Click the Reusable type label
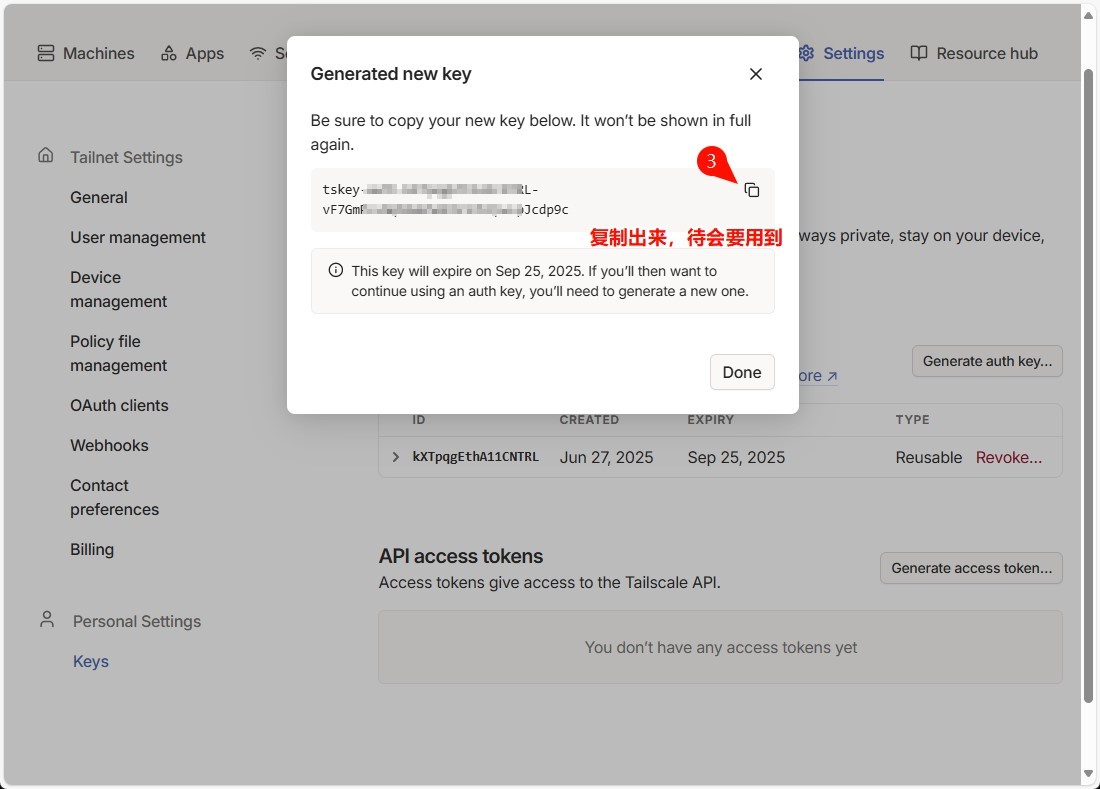The height and width of the screenshot is (789, 1100). click(x=928, y=457)
